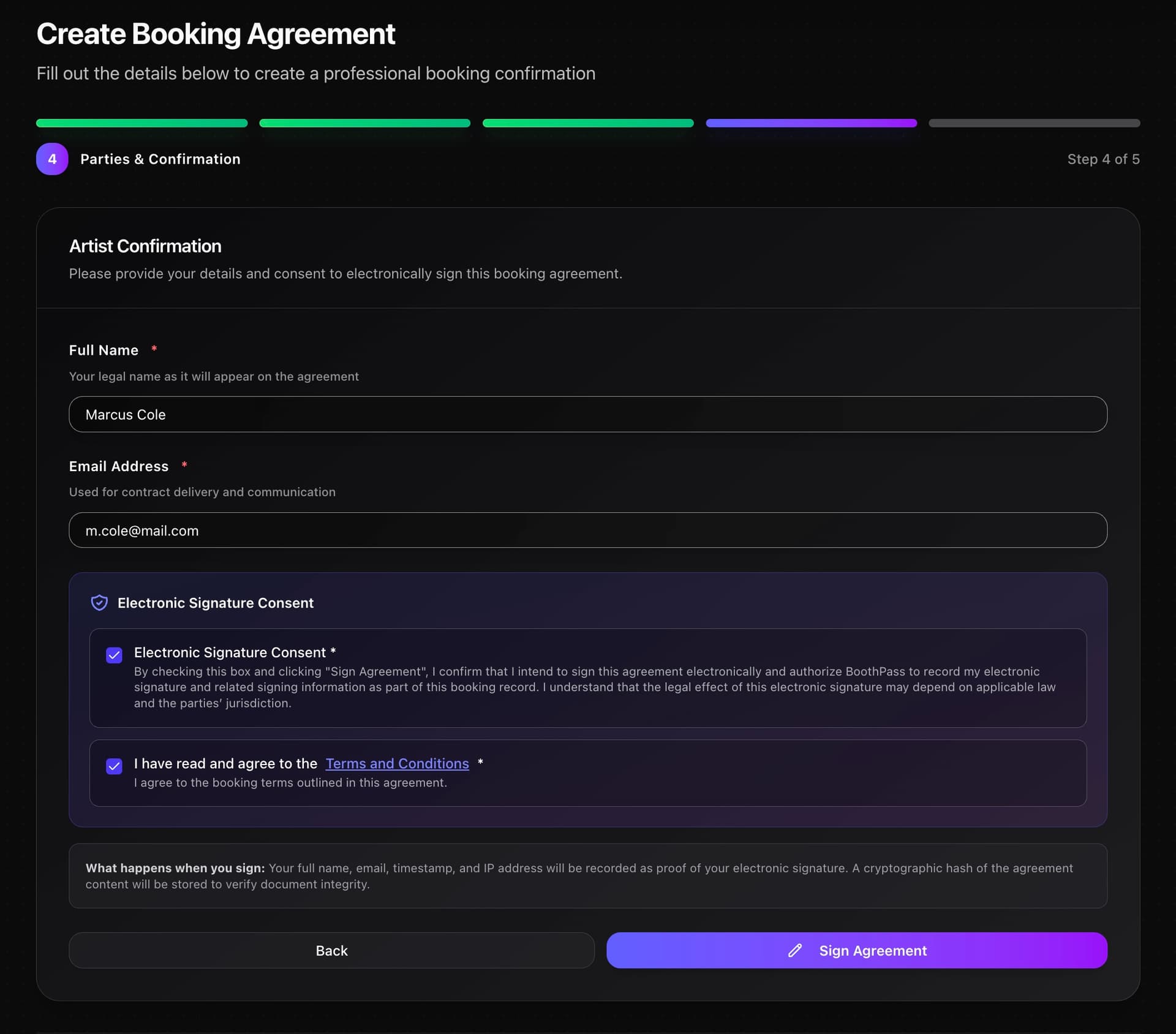
Task: Click 'I agree to the booking terms' text
Action: 290,783
